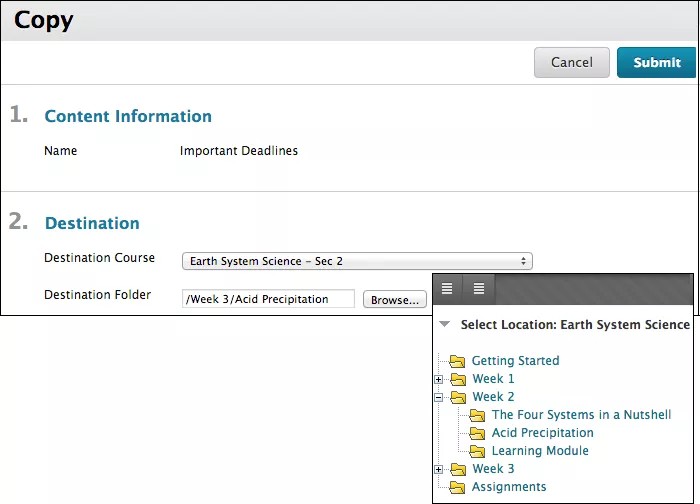
Task: Click the Week 2 folder icon
Action: [x=458, y=398]
